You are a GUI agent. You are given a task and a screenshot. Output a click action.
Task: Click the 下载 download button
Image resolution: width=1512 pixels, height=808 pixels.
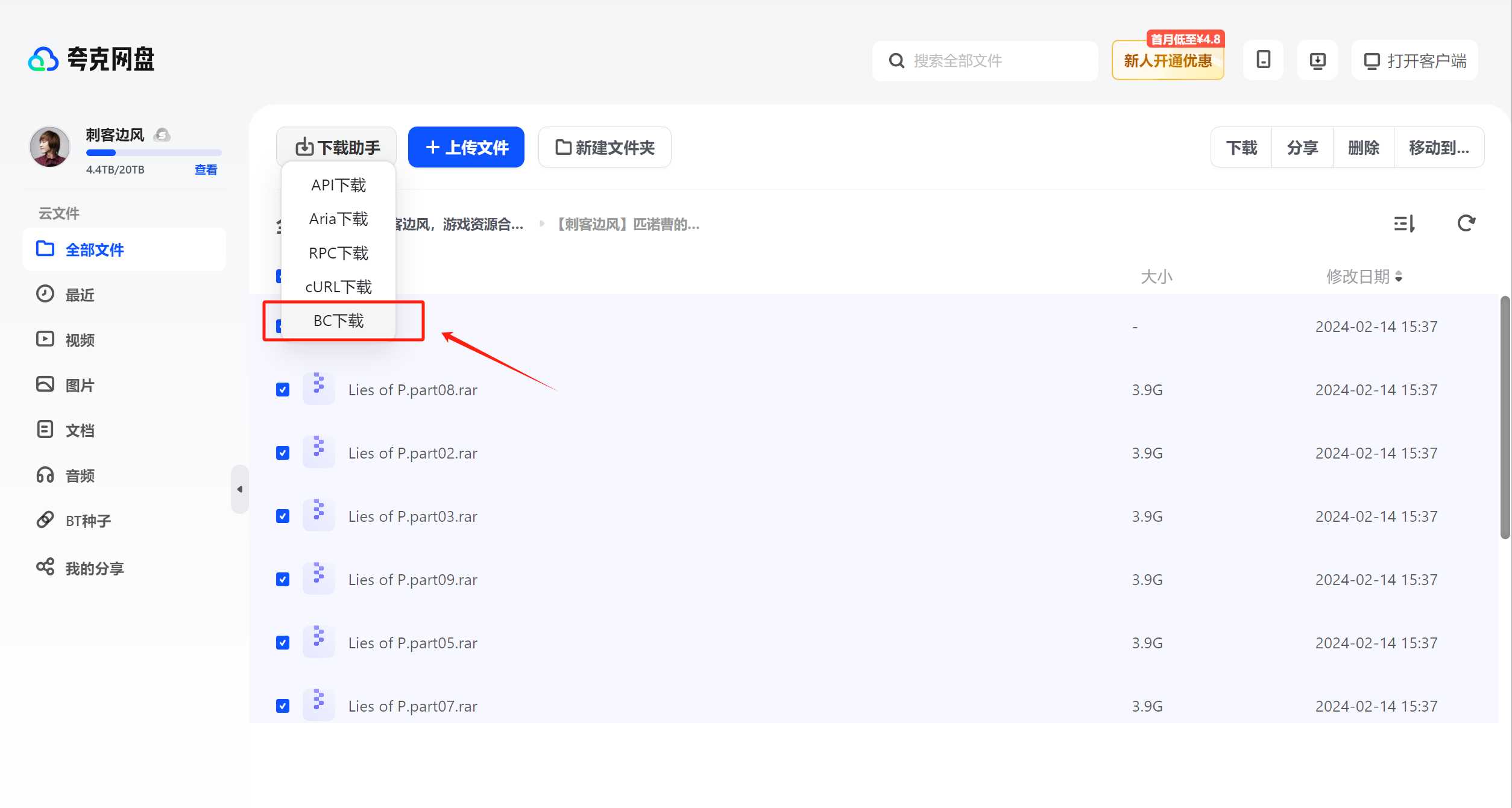[1241, 148]
